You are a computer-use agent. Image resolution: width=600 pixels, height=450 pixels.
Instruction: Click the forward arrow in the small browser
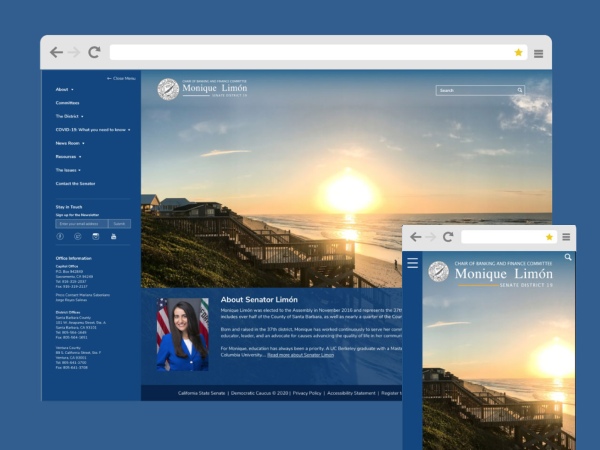coord(431,237)
